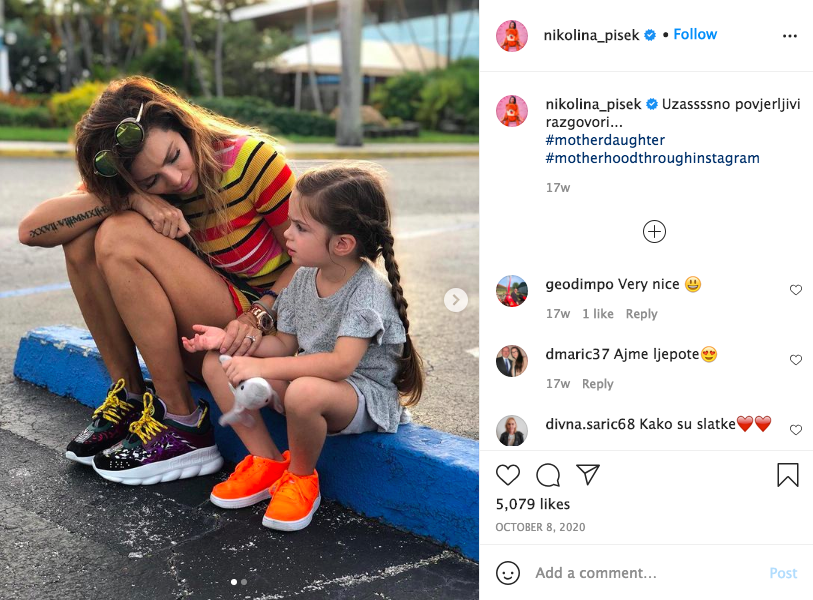Viewport: 813px width, 600px height.
Task: Open emoji picker smiley icon
Action: click(x=508, y=573)
